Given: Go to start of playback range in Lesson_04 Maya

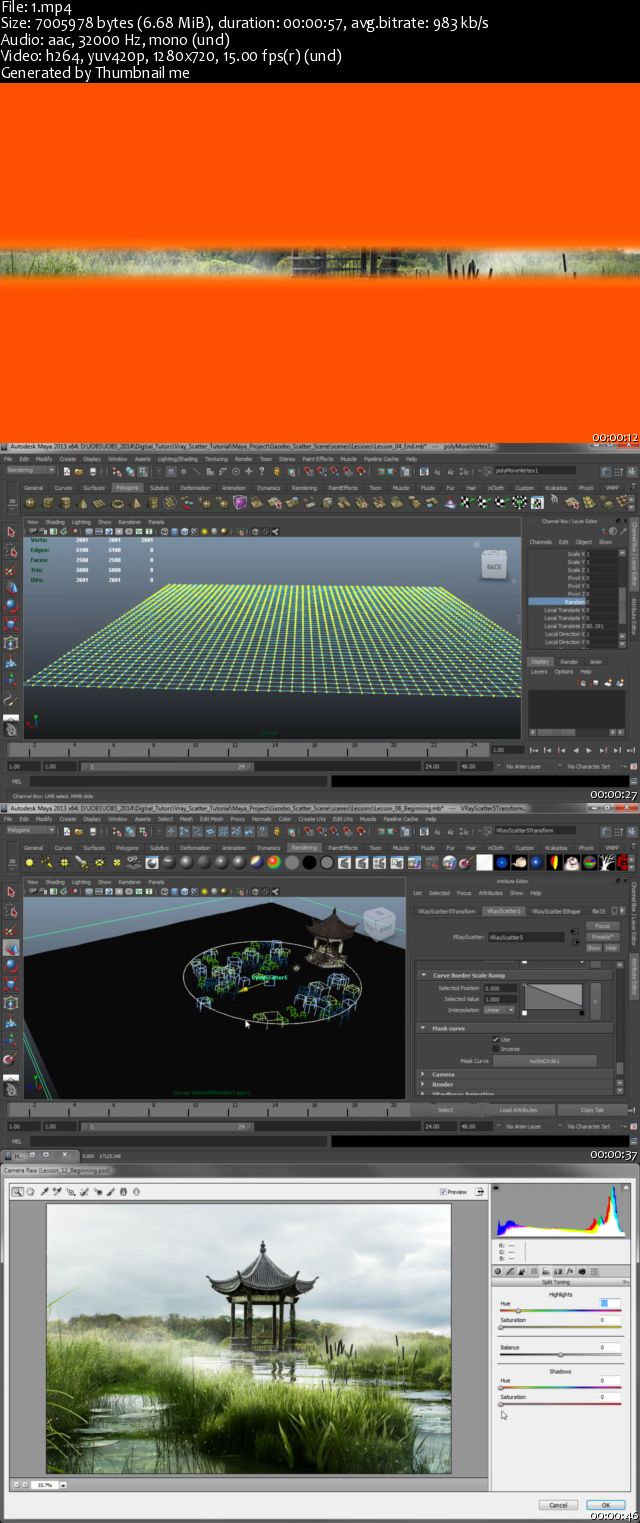Looking at the screenshot, I should (x=534, y=750).
